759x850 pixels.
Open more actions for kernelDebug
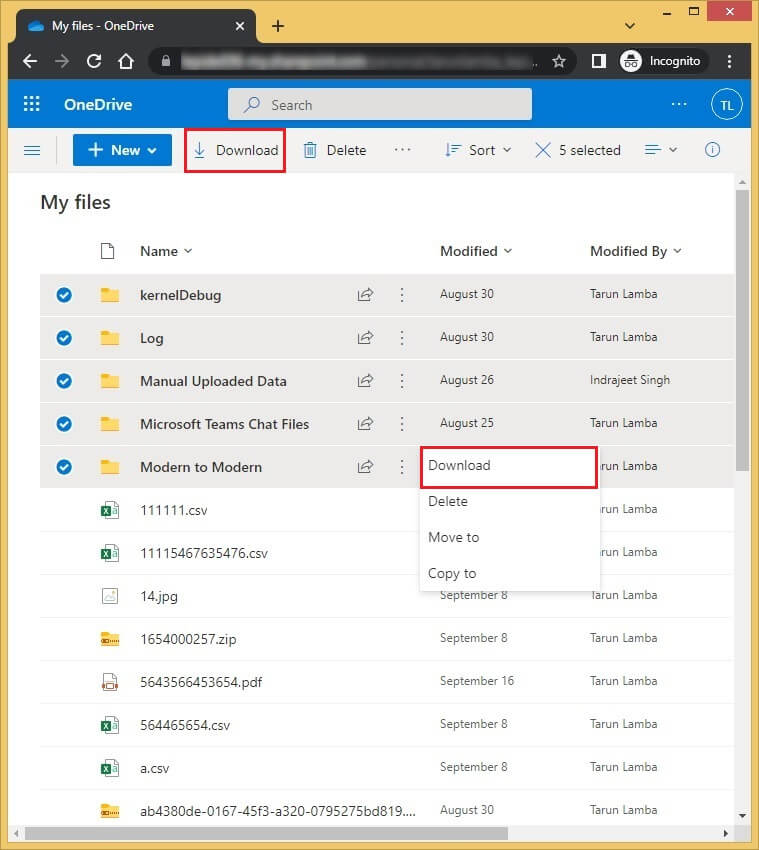point(402,294)
